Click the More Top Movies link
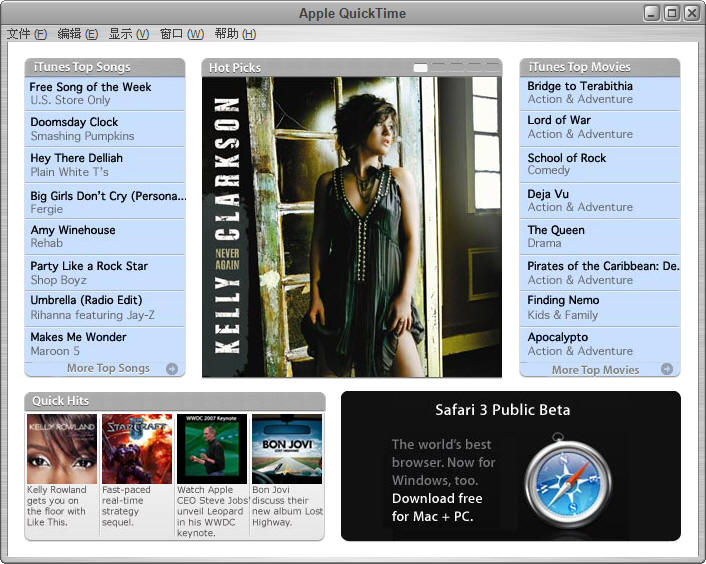Screen dimensions: 706x564 595,370
